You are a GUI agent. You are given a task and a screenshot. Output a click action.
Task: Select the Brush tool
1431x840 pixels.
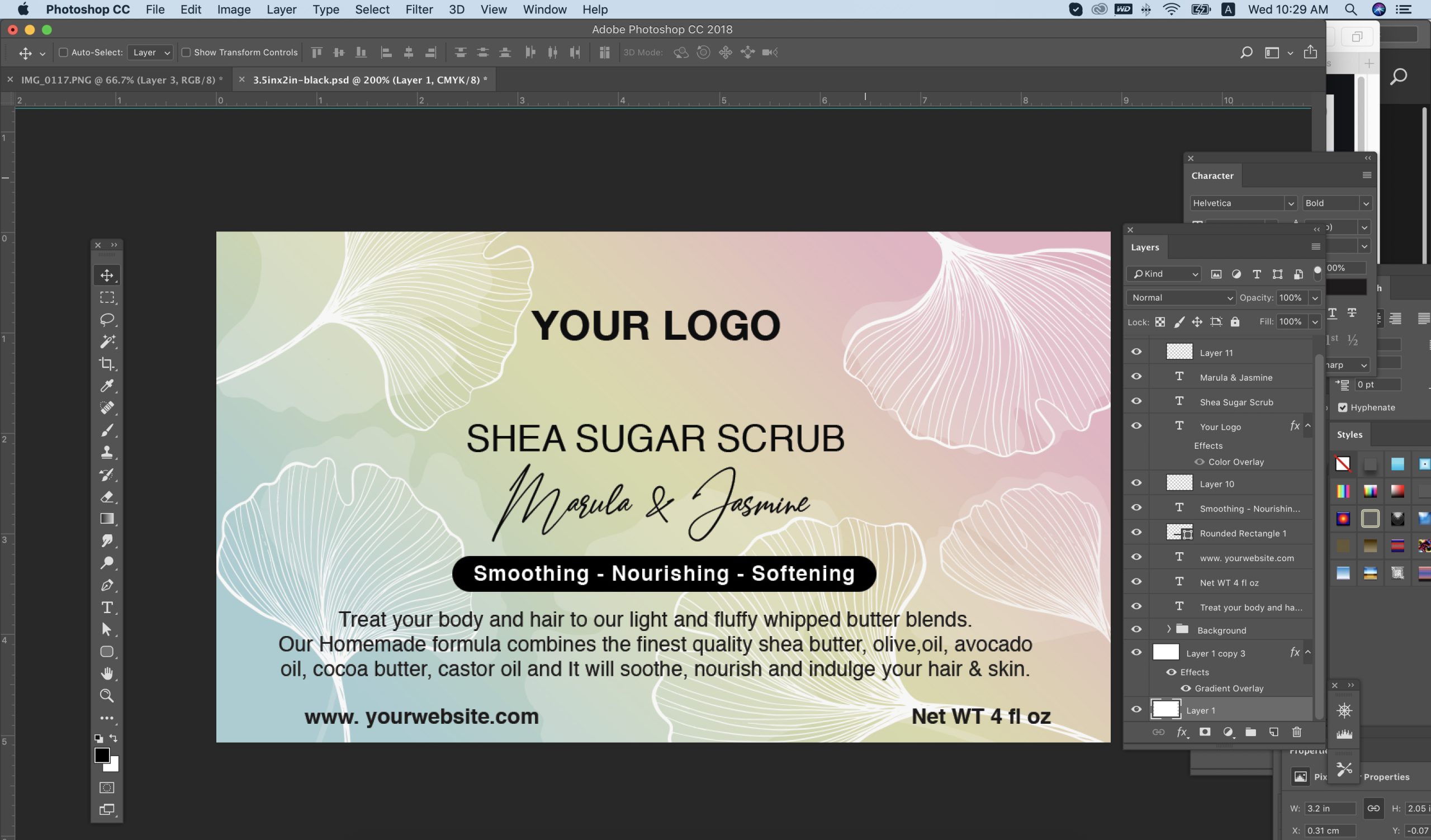click(107, 430)
